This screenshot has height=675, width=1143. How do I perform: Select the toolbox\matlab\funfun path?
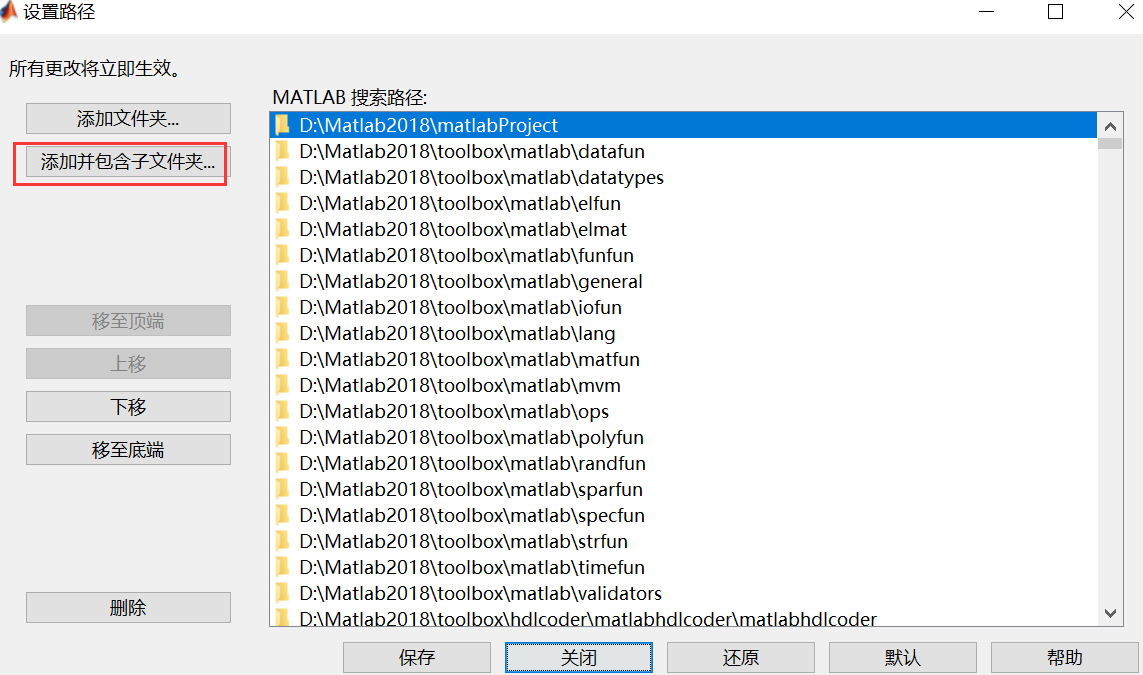(x=683, y=255)
